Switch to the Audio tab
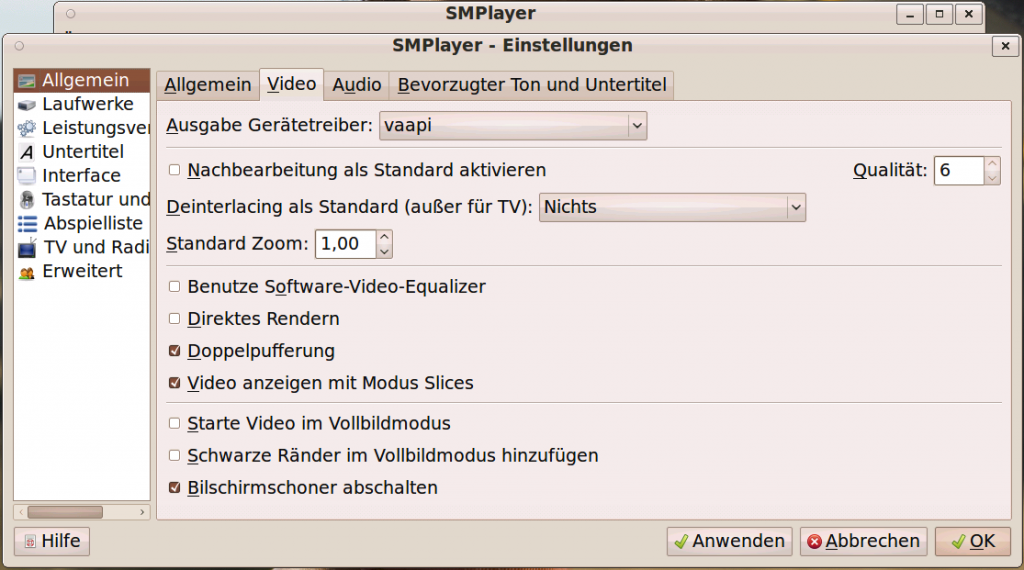The image size is (1024, 570). click(357, 85)
